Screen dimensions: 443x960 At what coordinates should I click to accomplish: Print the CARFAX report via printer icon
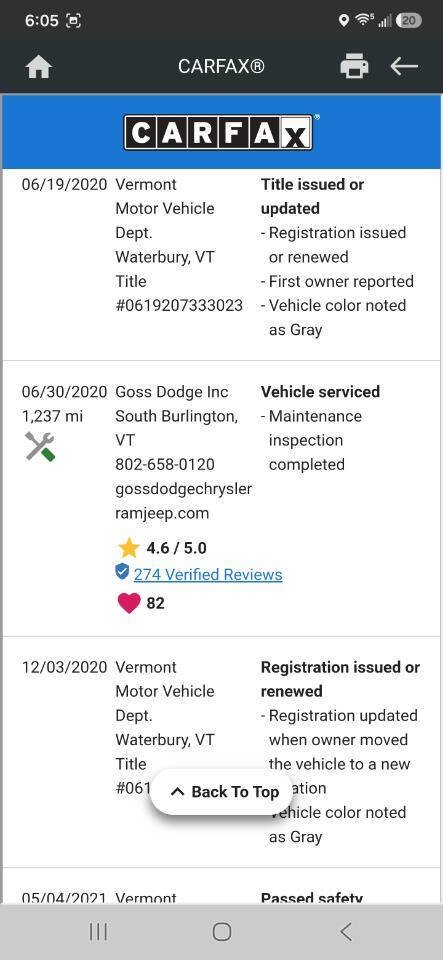(x=354, y=66)
